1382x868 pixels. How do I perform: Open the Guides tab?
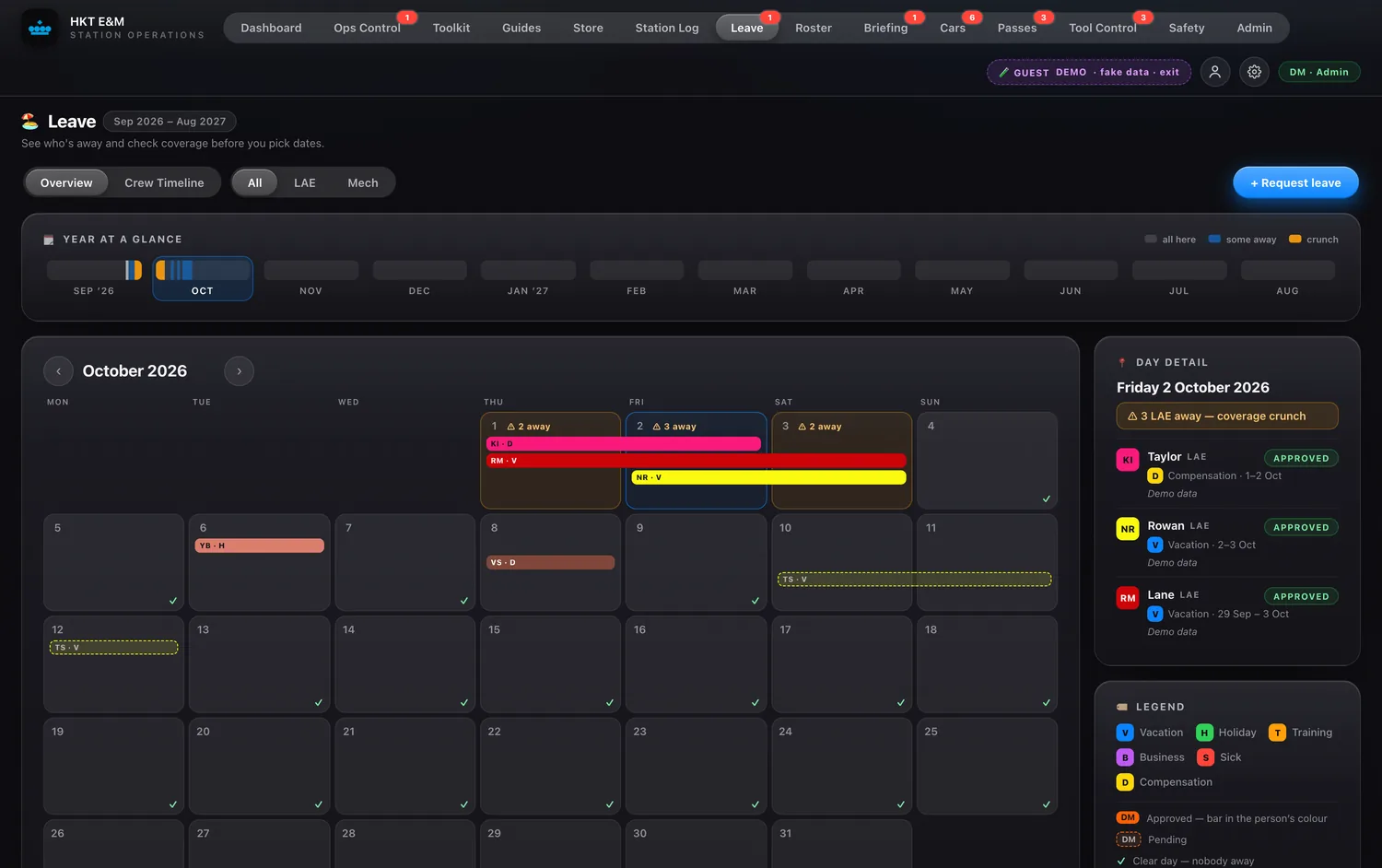coord(521,28)
